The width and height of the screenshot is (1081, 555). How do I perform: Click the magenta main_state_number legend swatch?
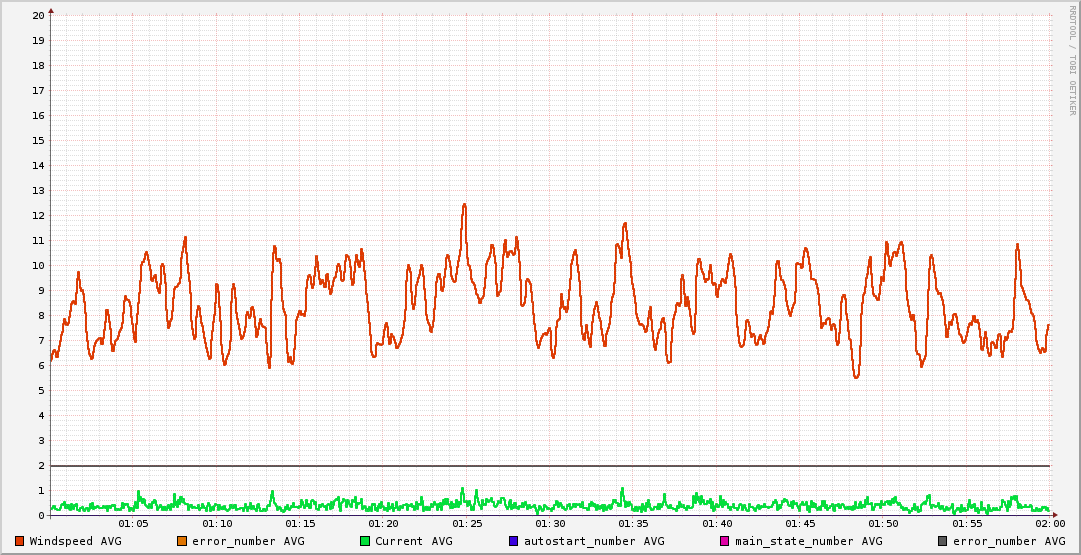[725, 541]
